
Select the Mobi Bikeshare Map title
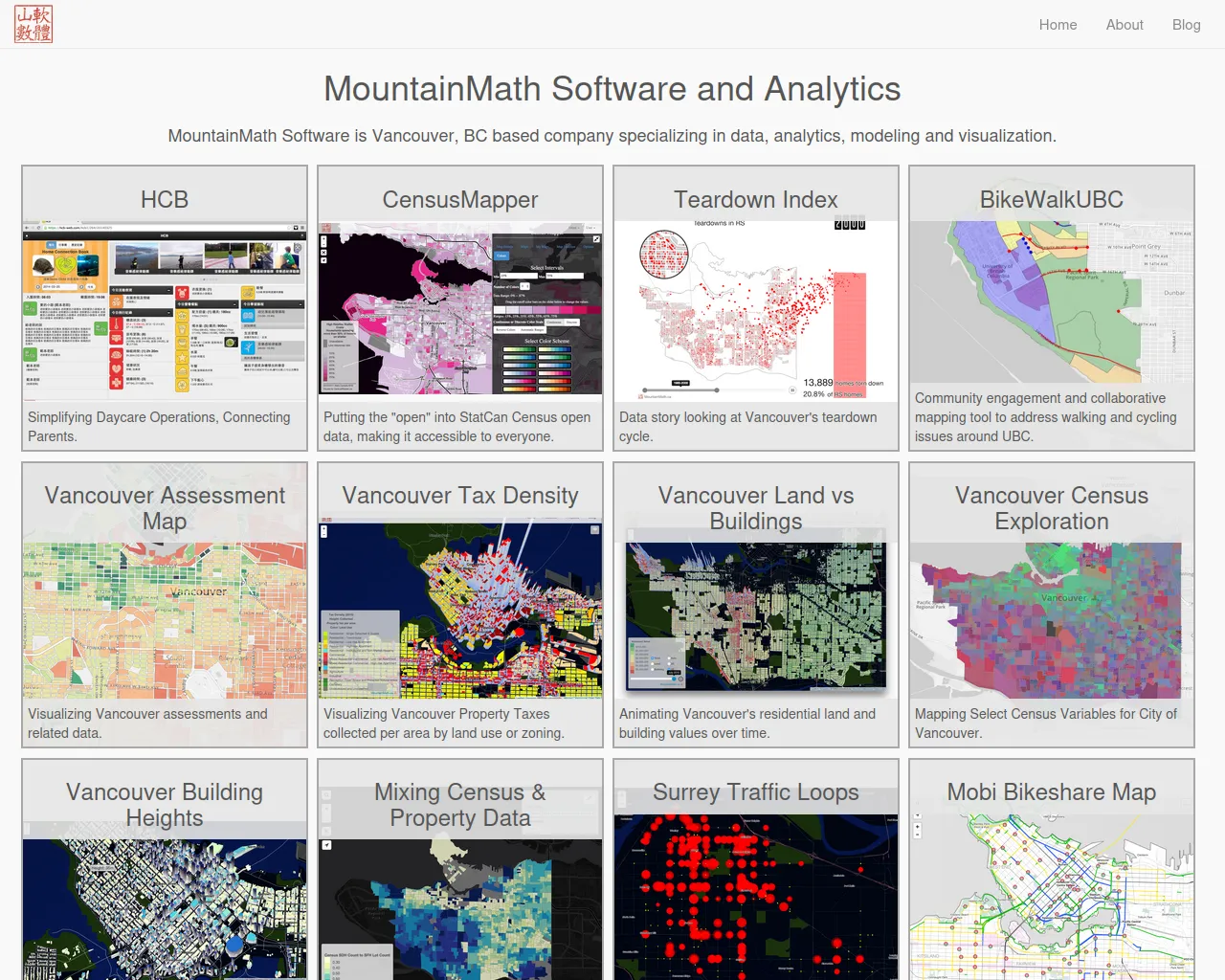1052,791
